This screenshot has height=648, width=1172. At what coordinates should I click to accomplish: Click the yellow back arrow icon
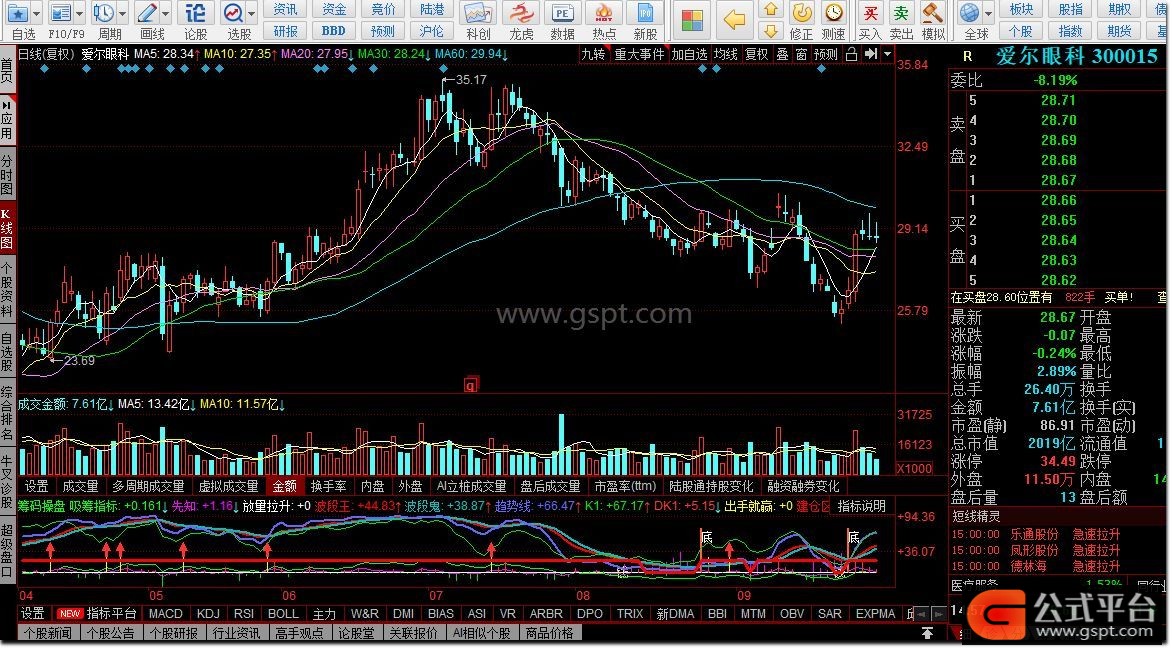tap(735, 20)
